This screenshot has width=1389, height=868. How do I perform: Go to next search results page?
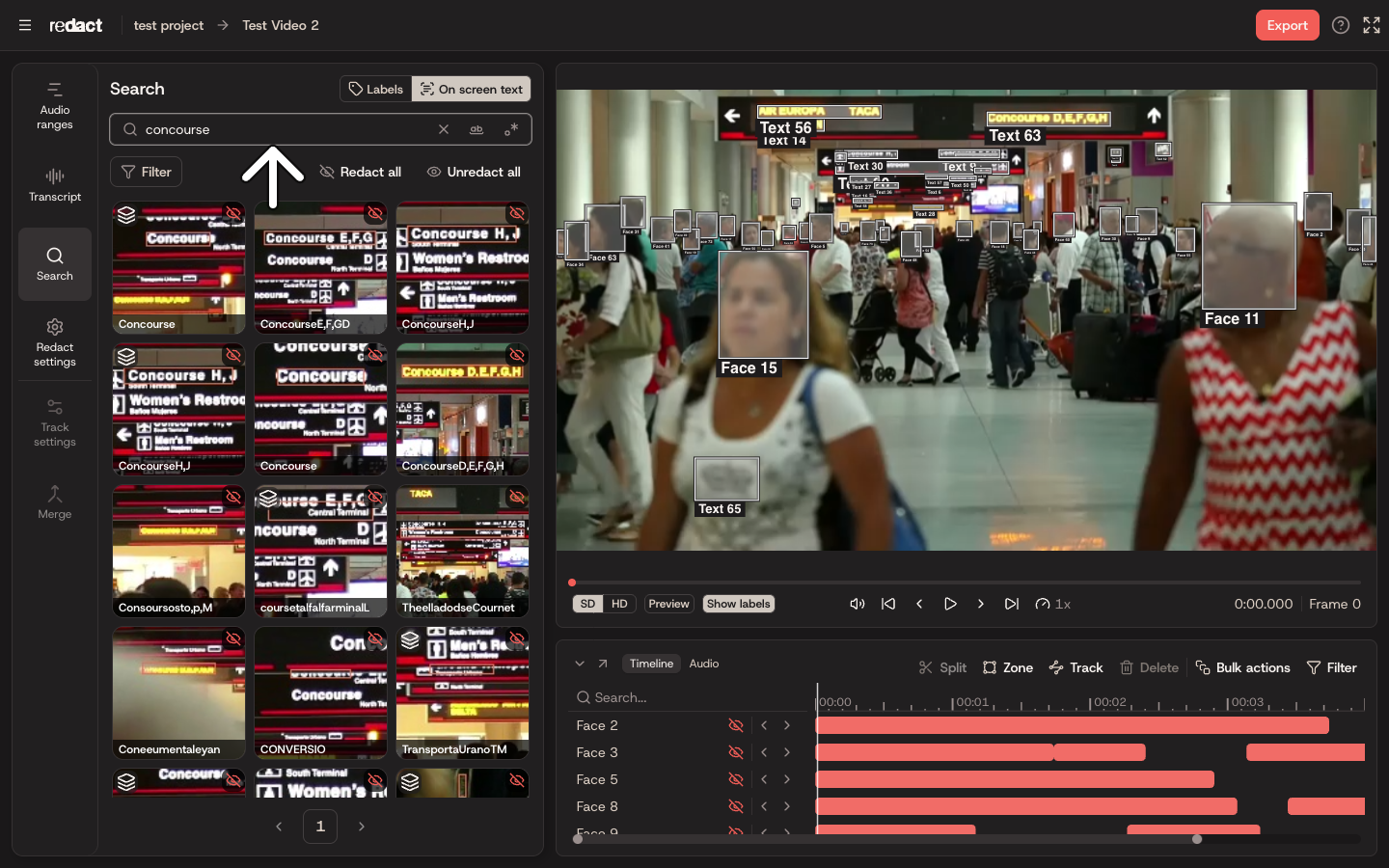362,827
